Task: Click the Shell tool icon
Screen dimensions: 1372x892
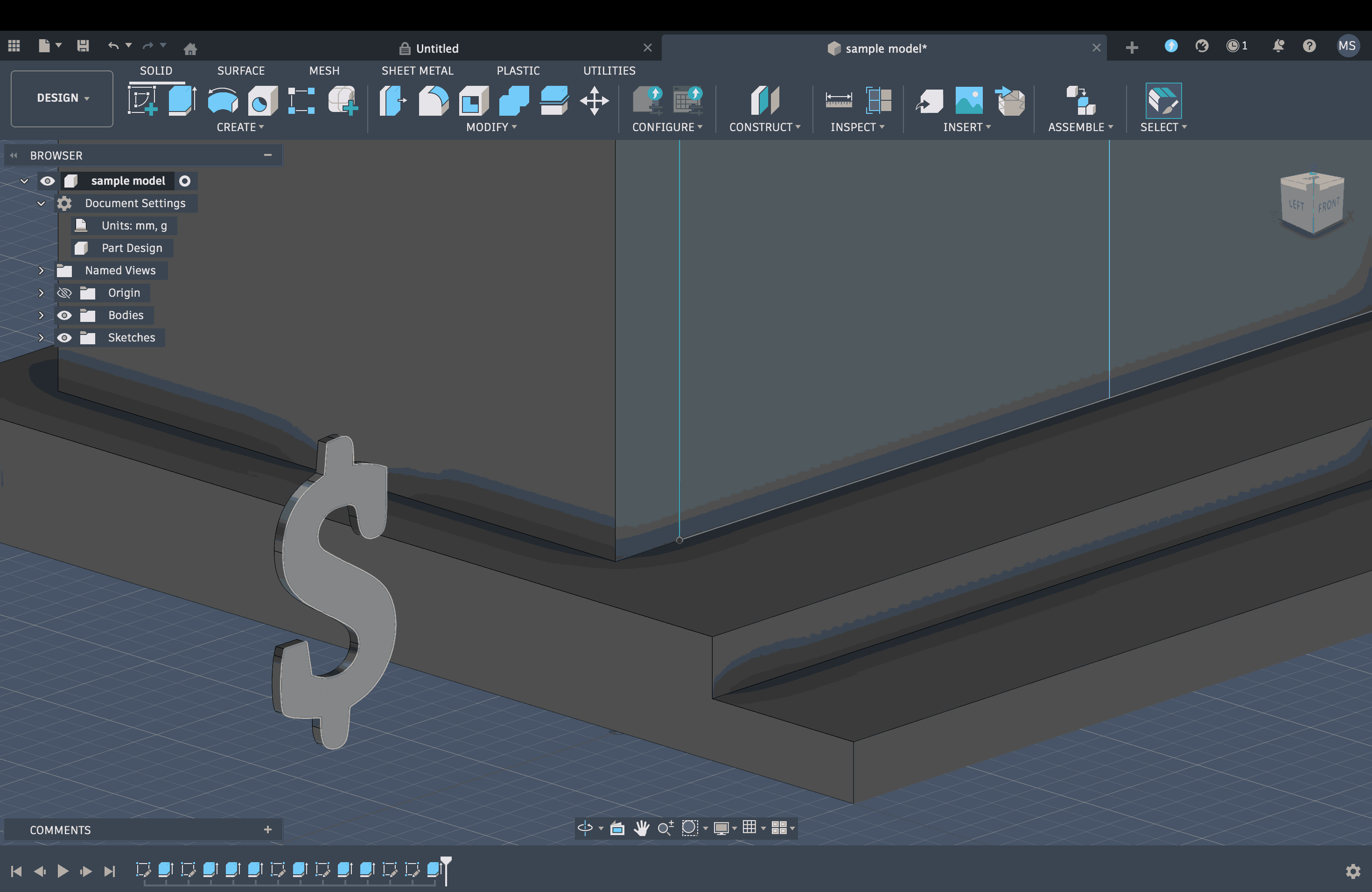Action: 474,101
